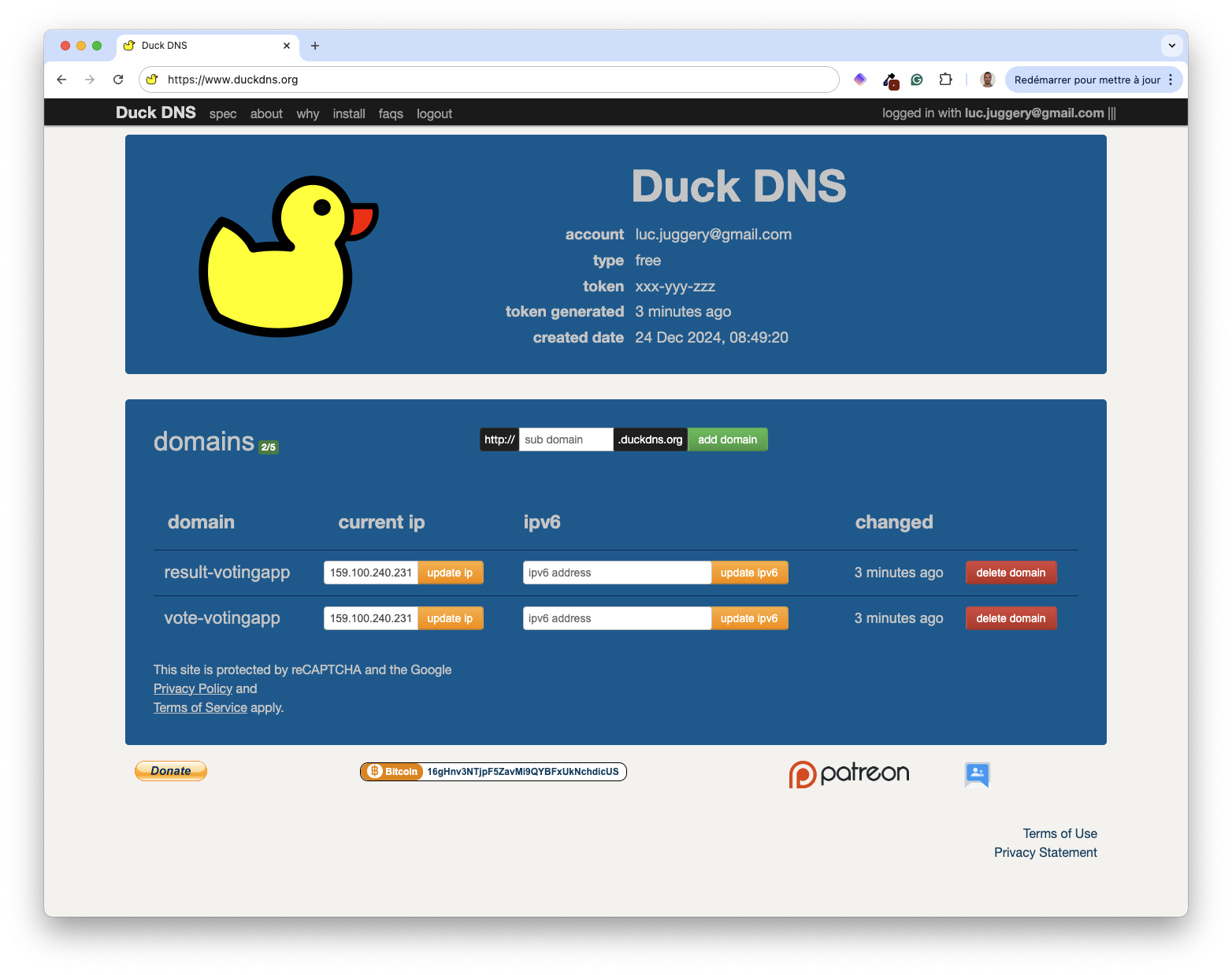1232x975 pixels.
Task: Click the Bitcoin donation badge
Action: click(492, 772)
